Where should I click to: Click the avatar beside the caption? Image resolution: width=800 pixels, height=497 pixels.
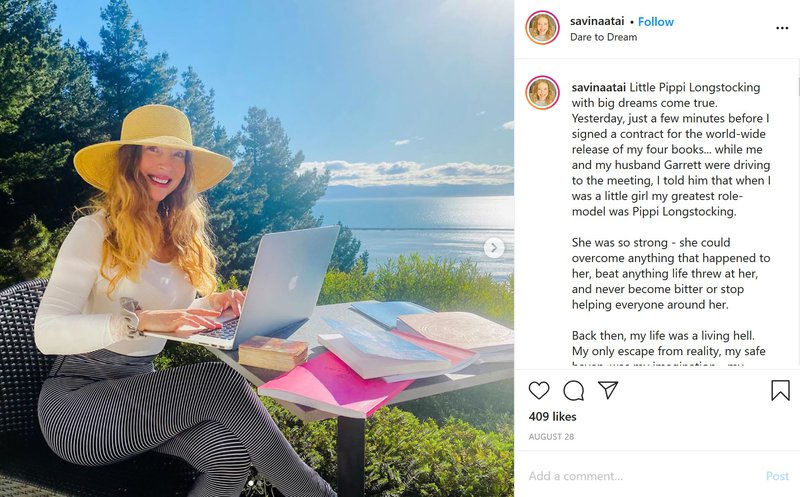coord(542,93)
